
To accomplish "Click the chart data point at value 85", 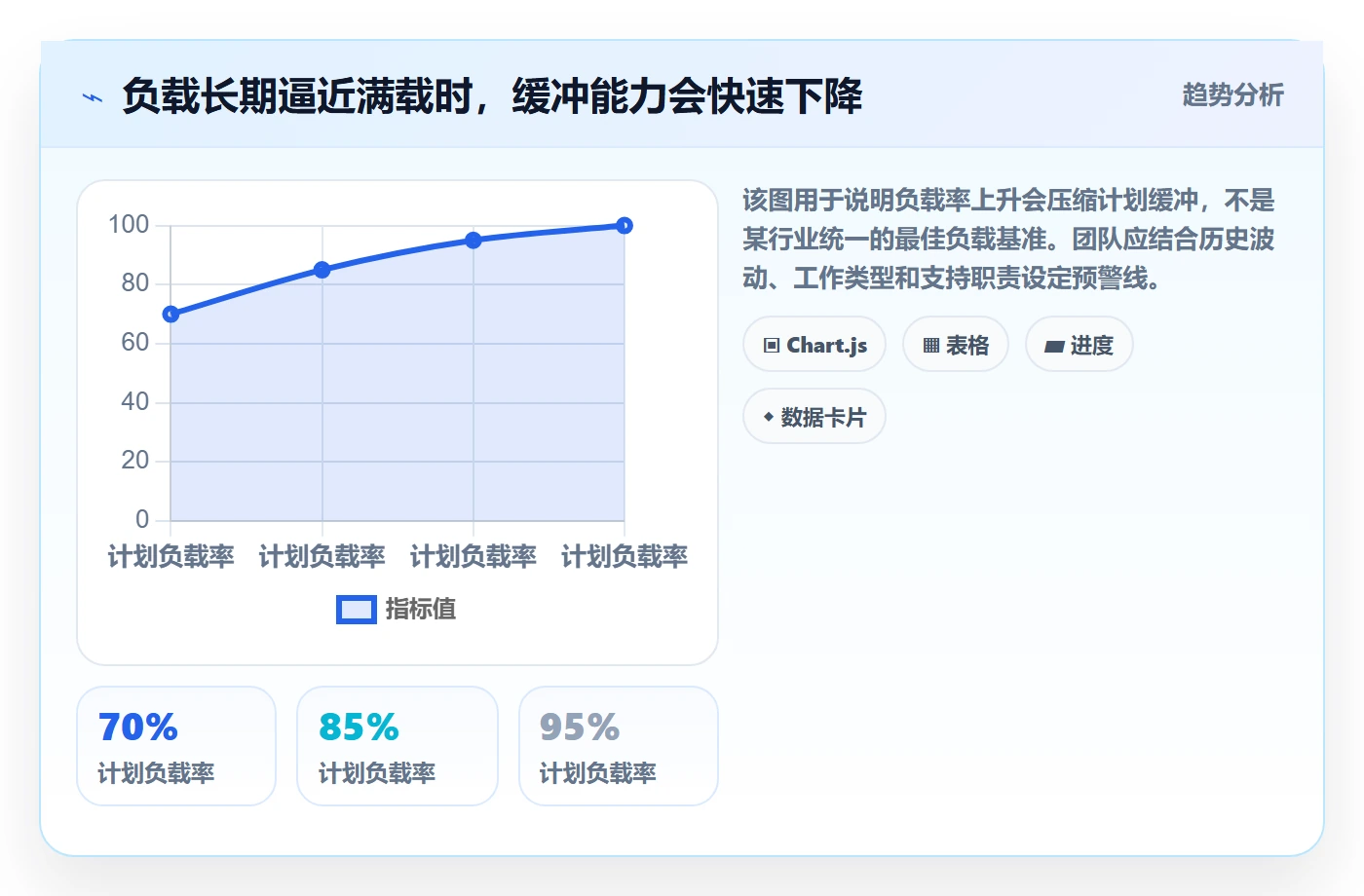I will pyautogui.click(x=322, y=270).
